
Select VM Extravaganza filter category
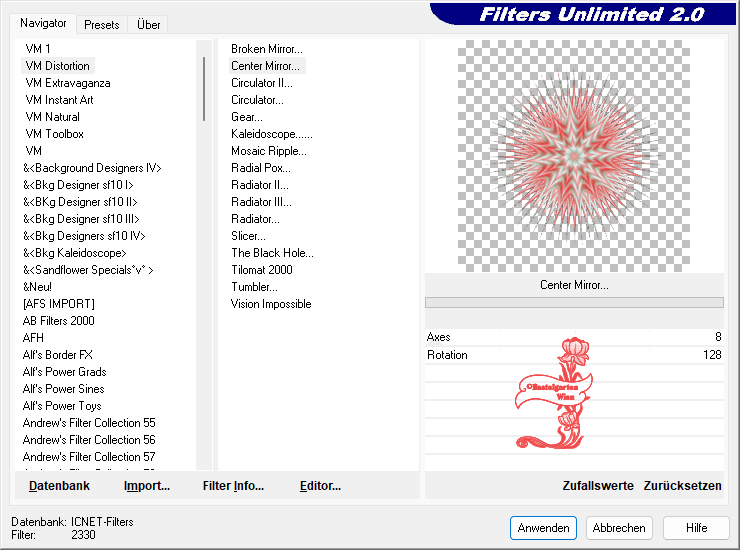(68, 83)
